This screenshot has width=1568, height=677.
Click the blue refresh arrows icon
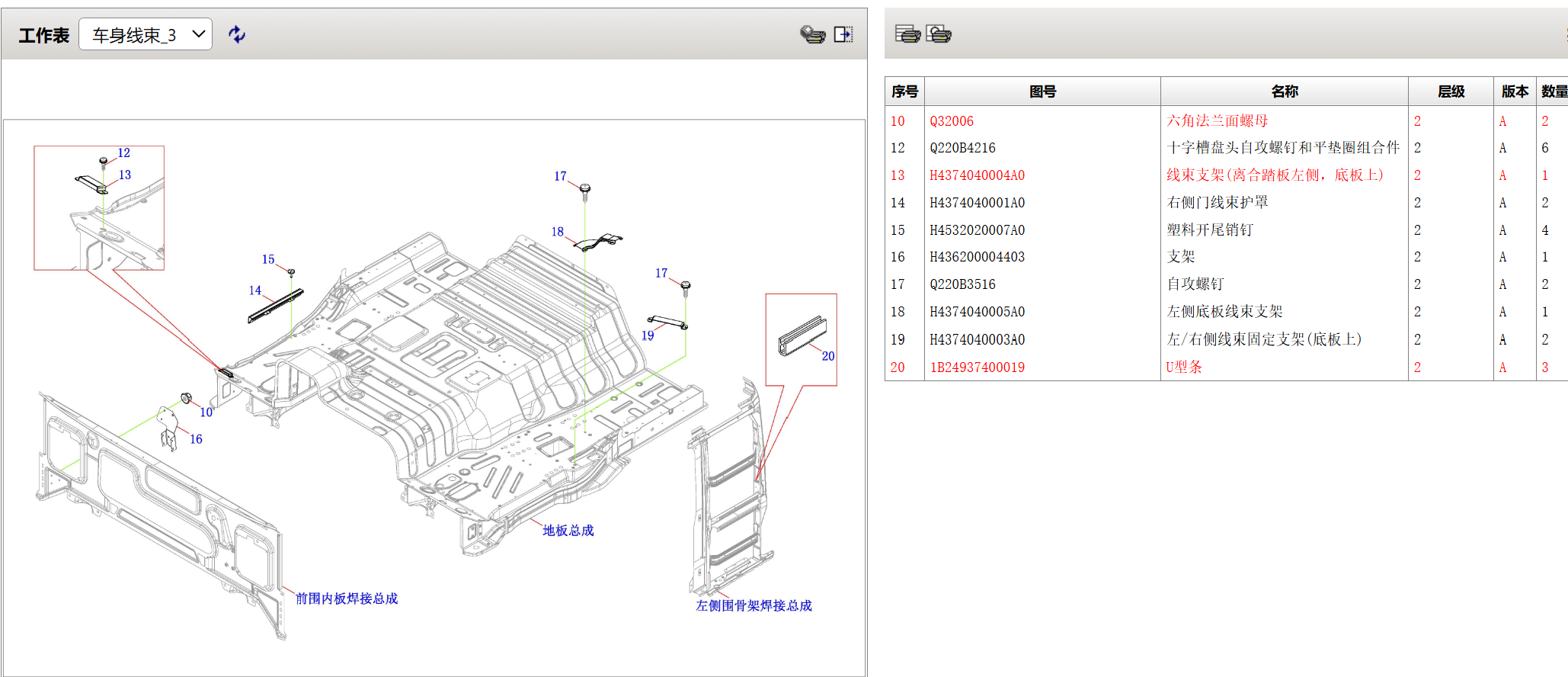pyautogui.click(x=237, y=34)
